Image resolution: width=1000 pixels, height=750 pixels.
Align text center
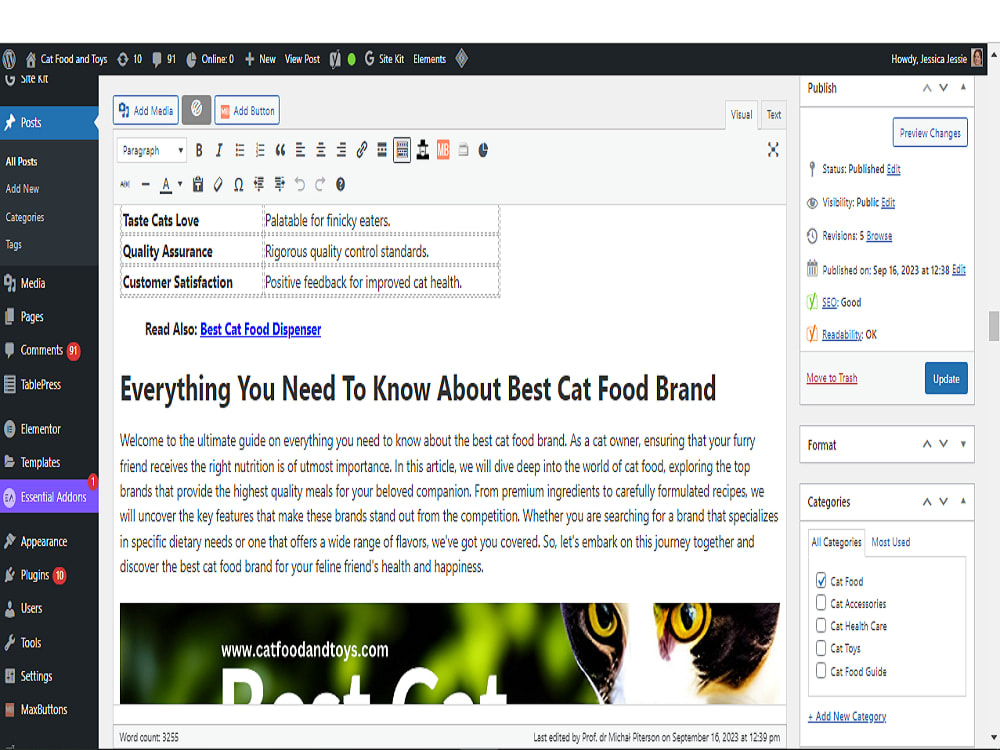(x=321, y=151)
